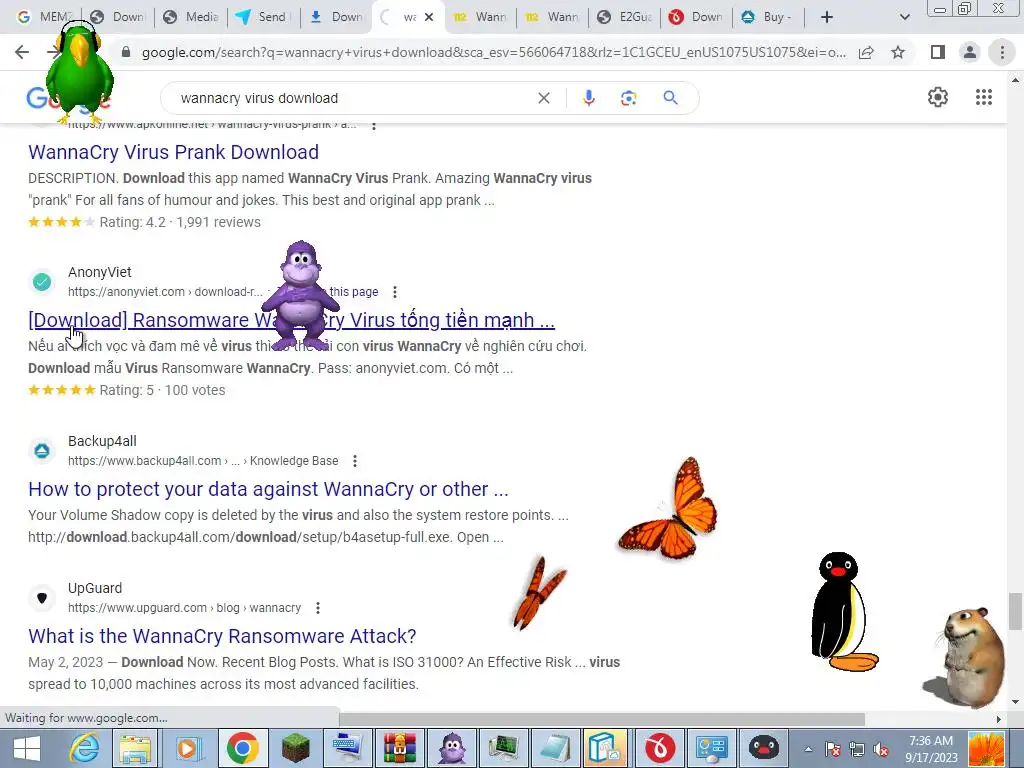Start voice search with microphone icon
Image resolution: width=1024 pixels, height=768 pixels.
(588, 98)
